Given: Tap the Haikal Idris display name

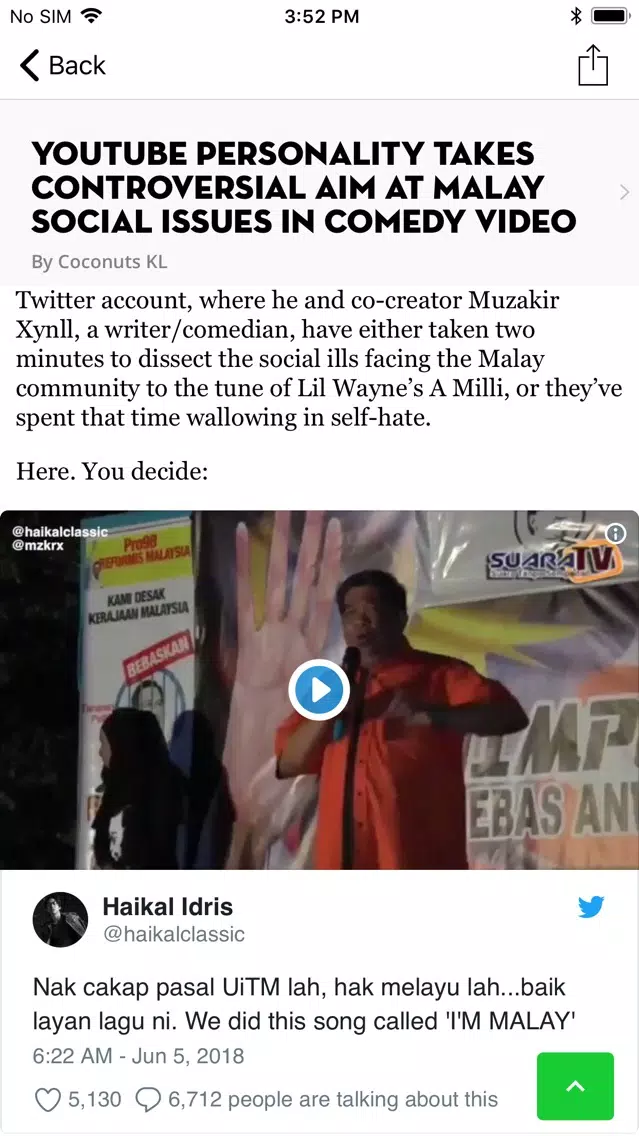Looking at the screenshot, I should click(x=168, y=906).
